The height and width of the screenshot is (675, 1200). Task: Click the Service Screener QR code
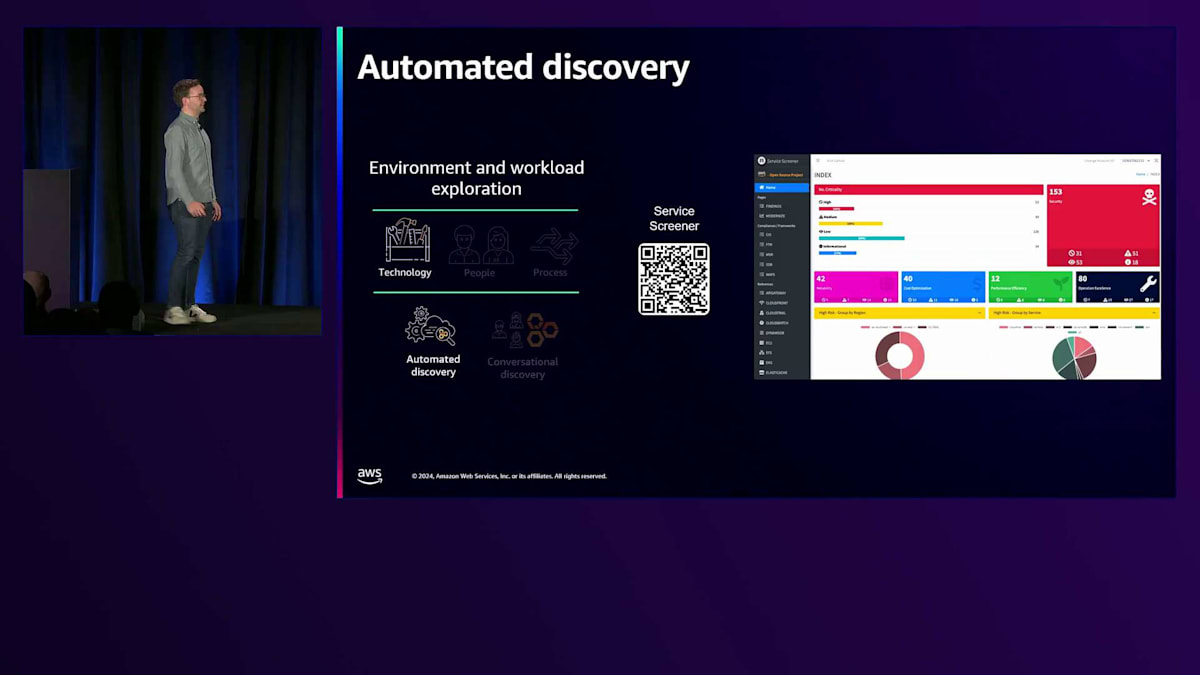(674, 279)
